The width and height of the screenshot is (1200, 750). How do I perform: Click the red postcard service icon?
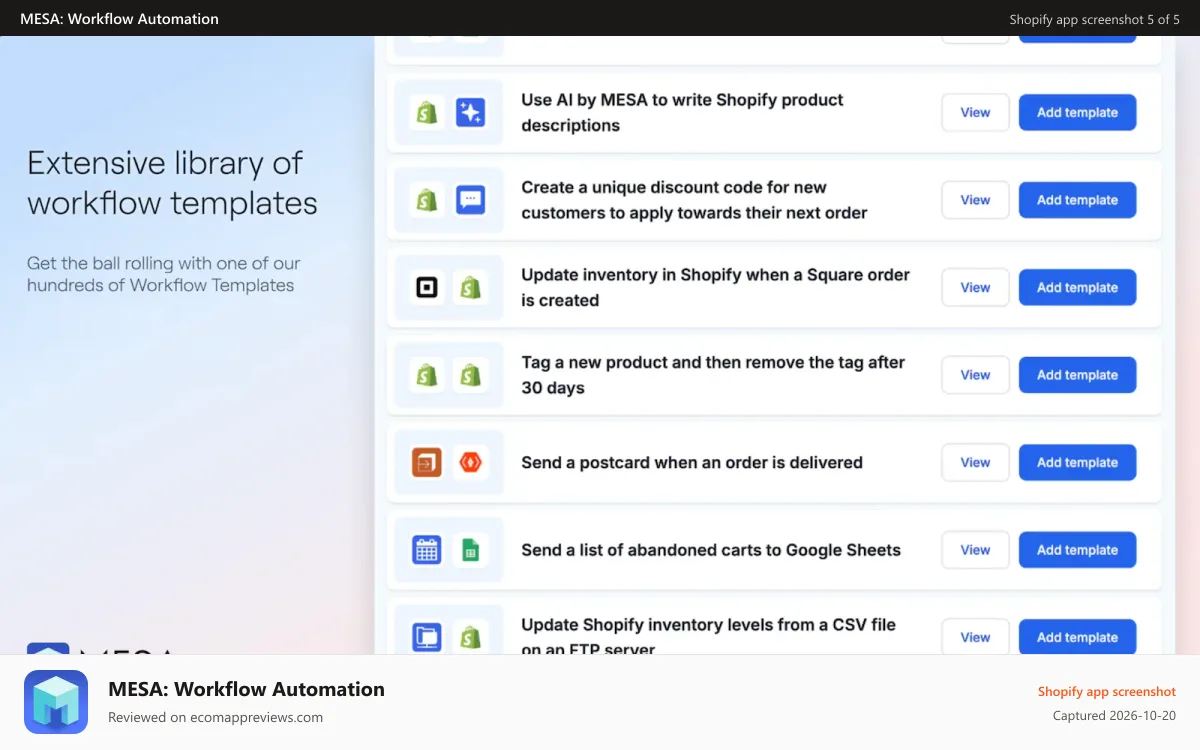pyautogui.click(x=470, y=463)
